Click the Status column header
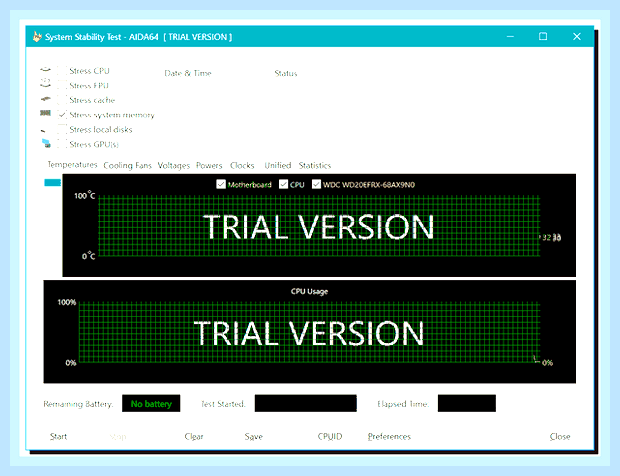The image size is (620, 476). [x=285, y=73]
